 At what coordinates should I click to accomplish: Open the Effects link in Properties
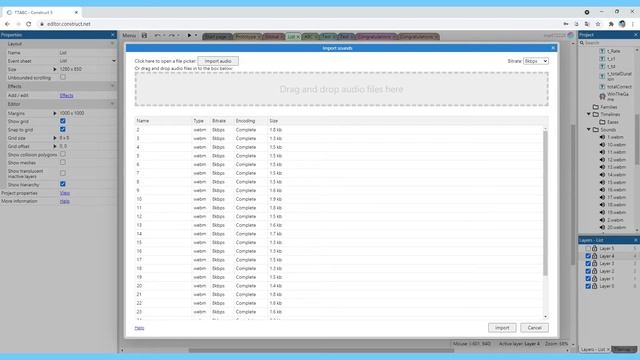point(67,96)
